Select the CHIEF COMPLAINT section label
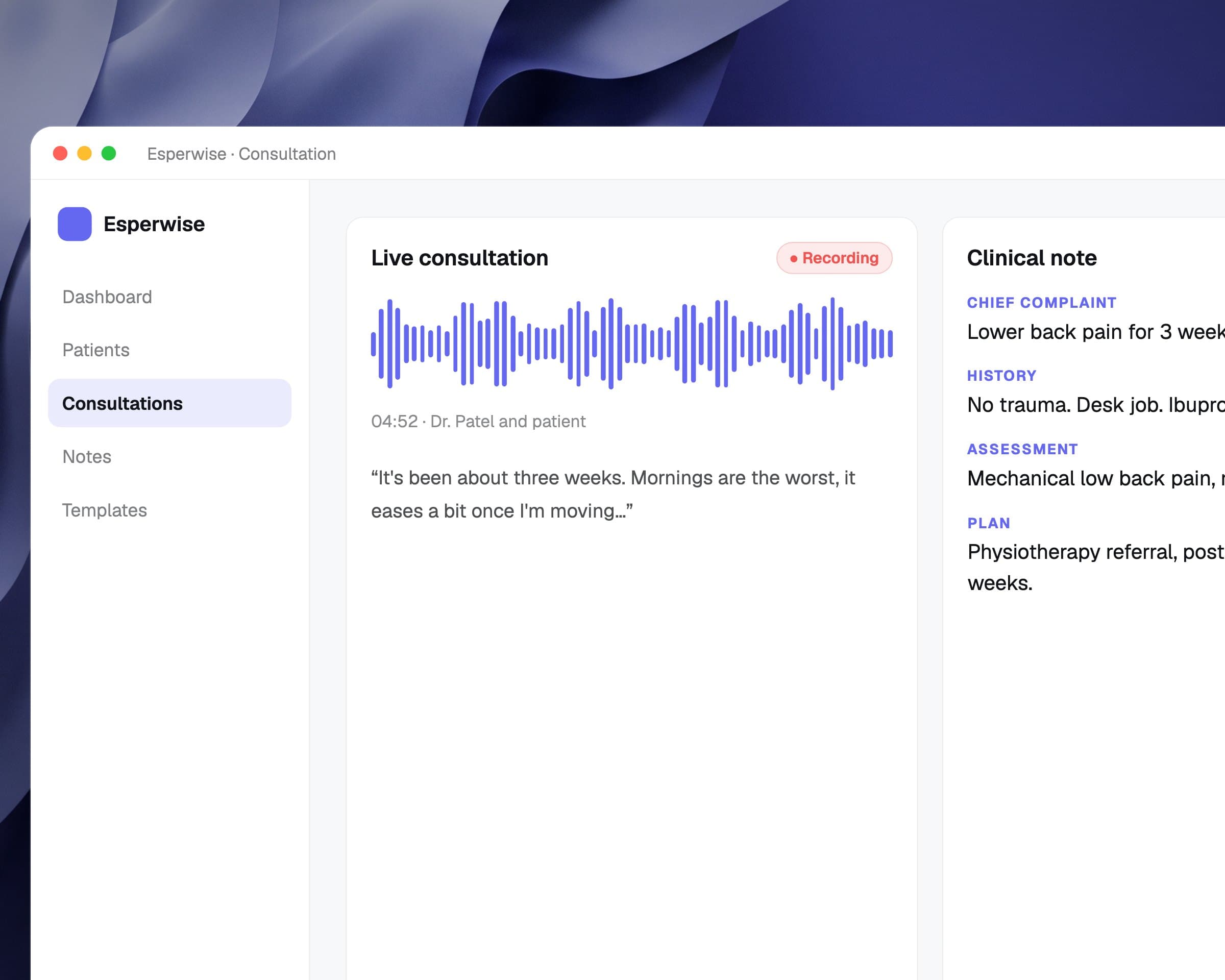 point(1041,303)
